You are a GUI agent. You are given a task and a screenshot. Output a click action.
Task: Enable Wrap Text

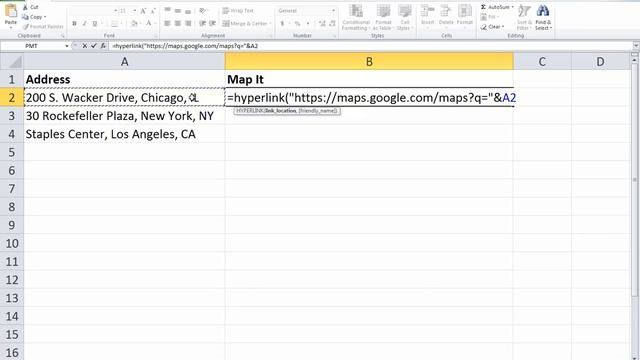[x=238, y=11]
